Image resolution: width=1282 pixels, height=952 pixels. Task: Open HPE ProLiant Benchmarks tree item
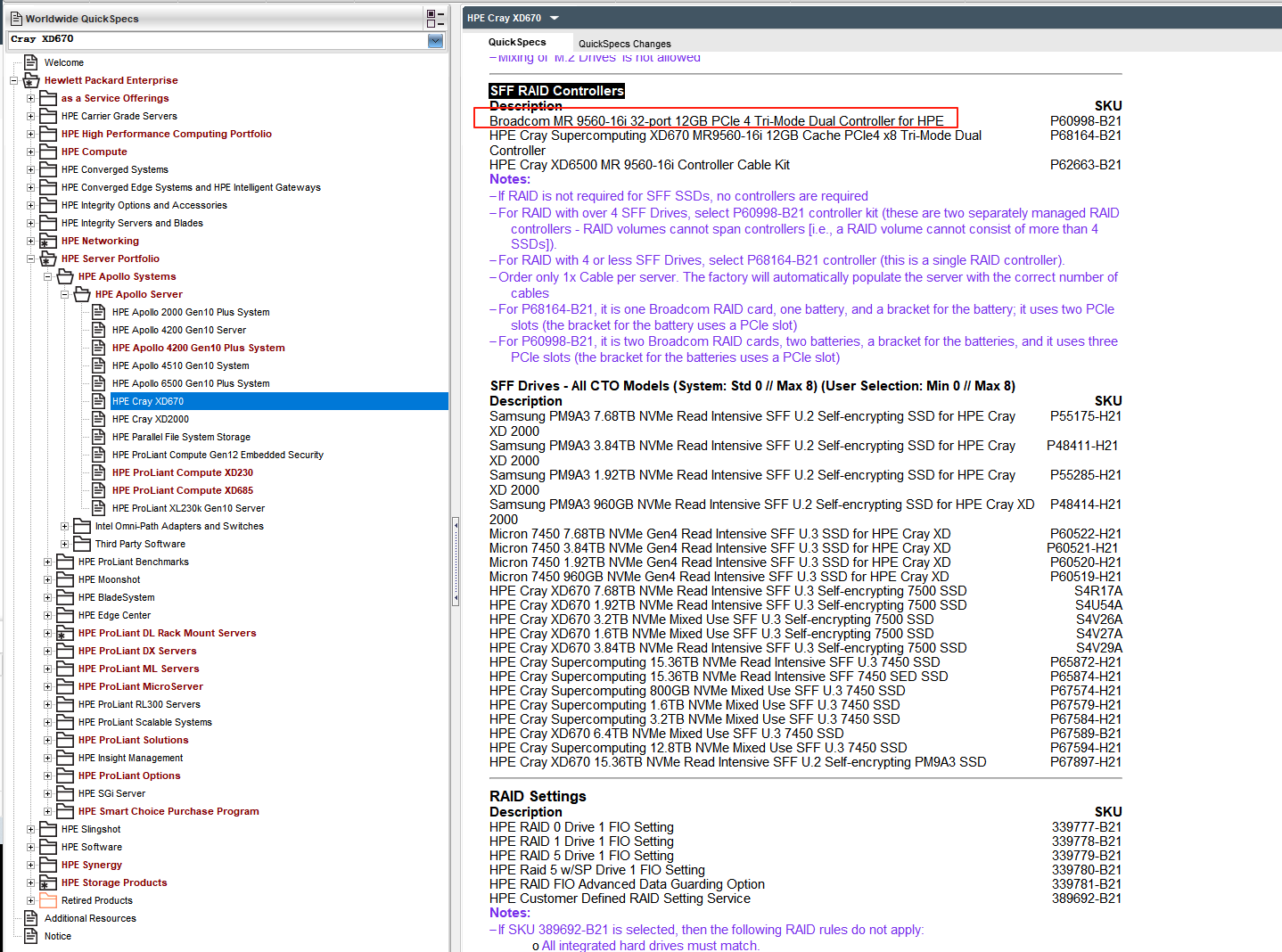[134, 562]
